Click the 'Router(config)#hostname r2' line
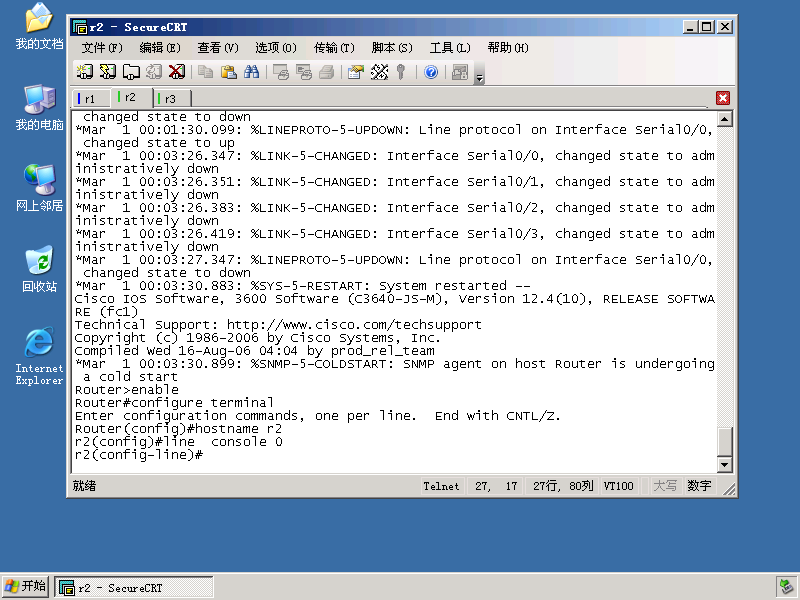 click(x=178, y=429)
